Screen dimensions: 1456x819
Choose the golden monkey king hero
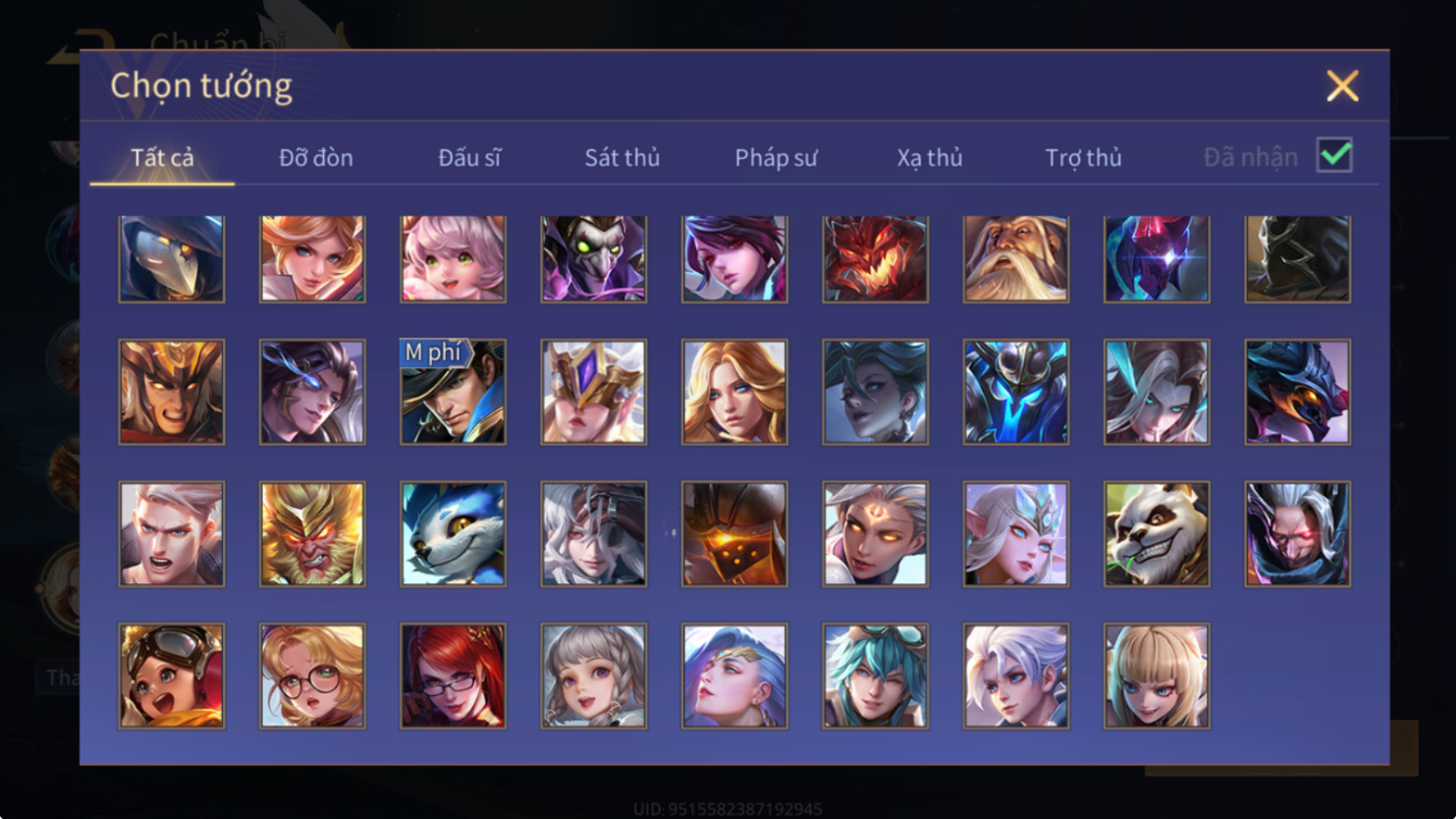coord(312,534)
